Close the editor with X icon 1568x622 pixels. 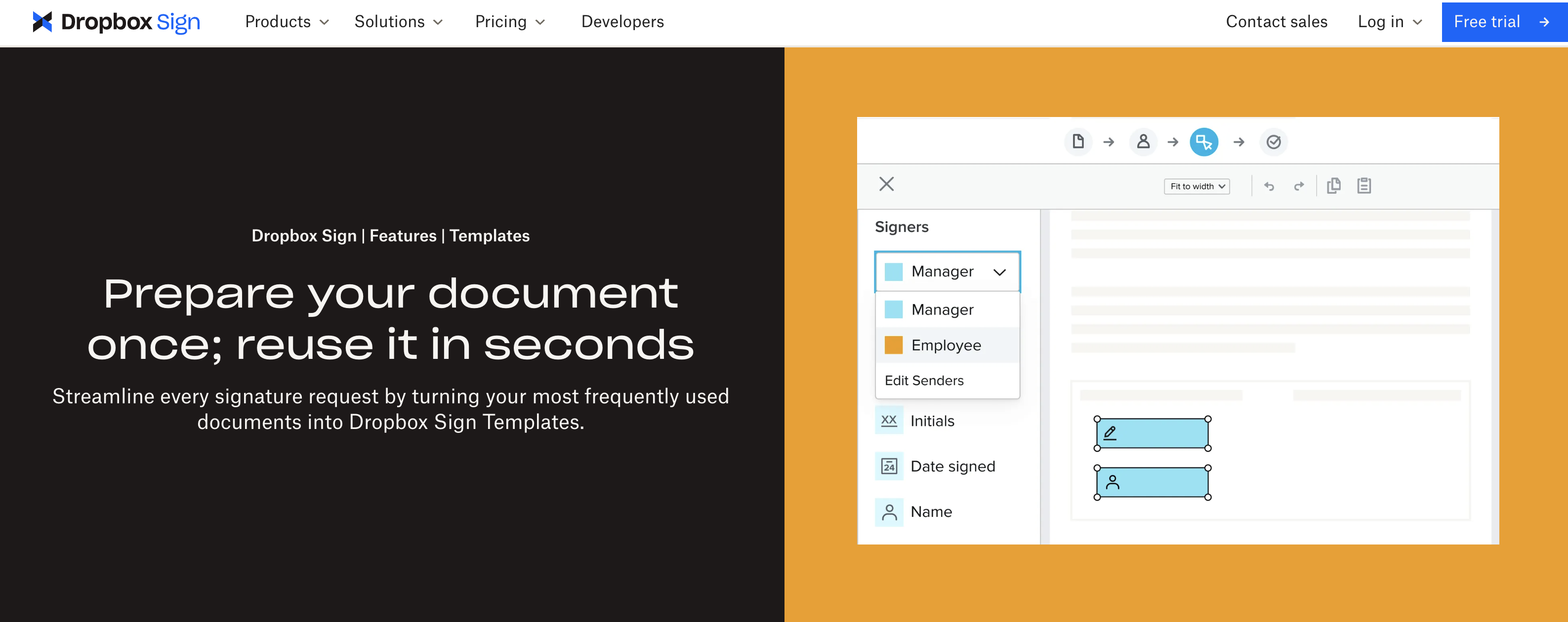(x=886, y=184)
